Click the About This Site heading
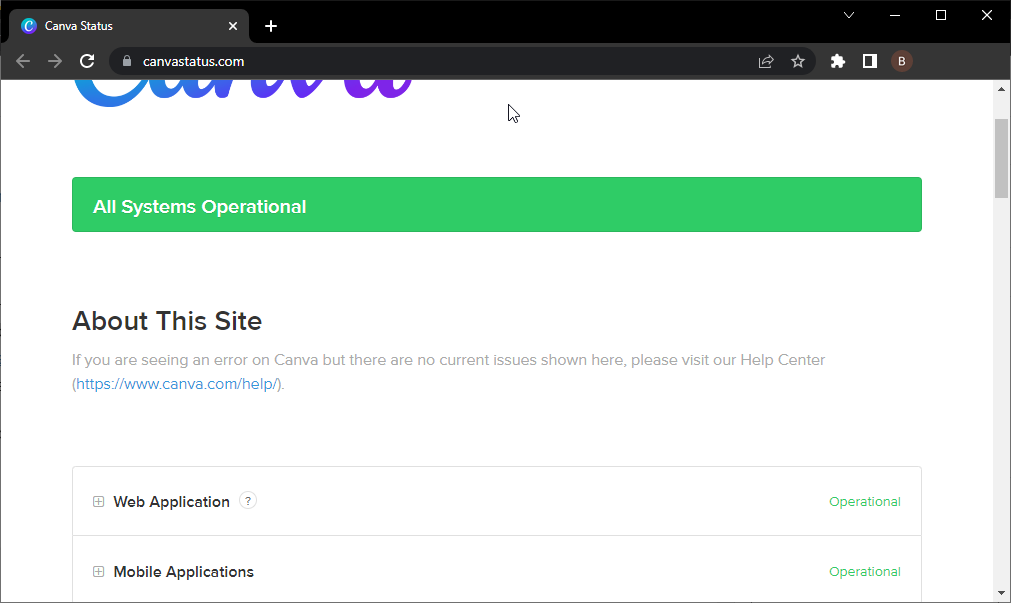The height and width of the screenshot is (603, 1011). point(167,321)
